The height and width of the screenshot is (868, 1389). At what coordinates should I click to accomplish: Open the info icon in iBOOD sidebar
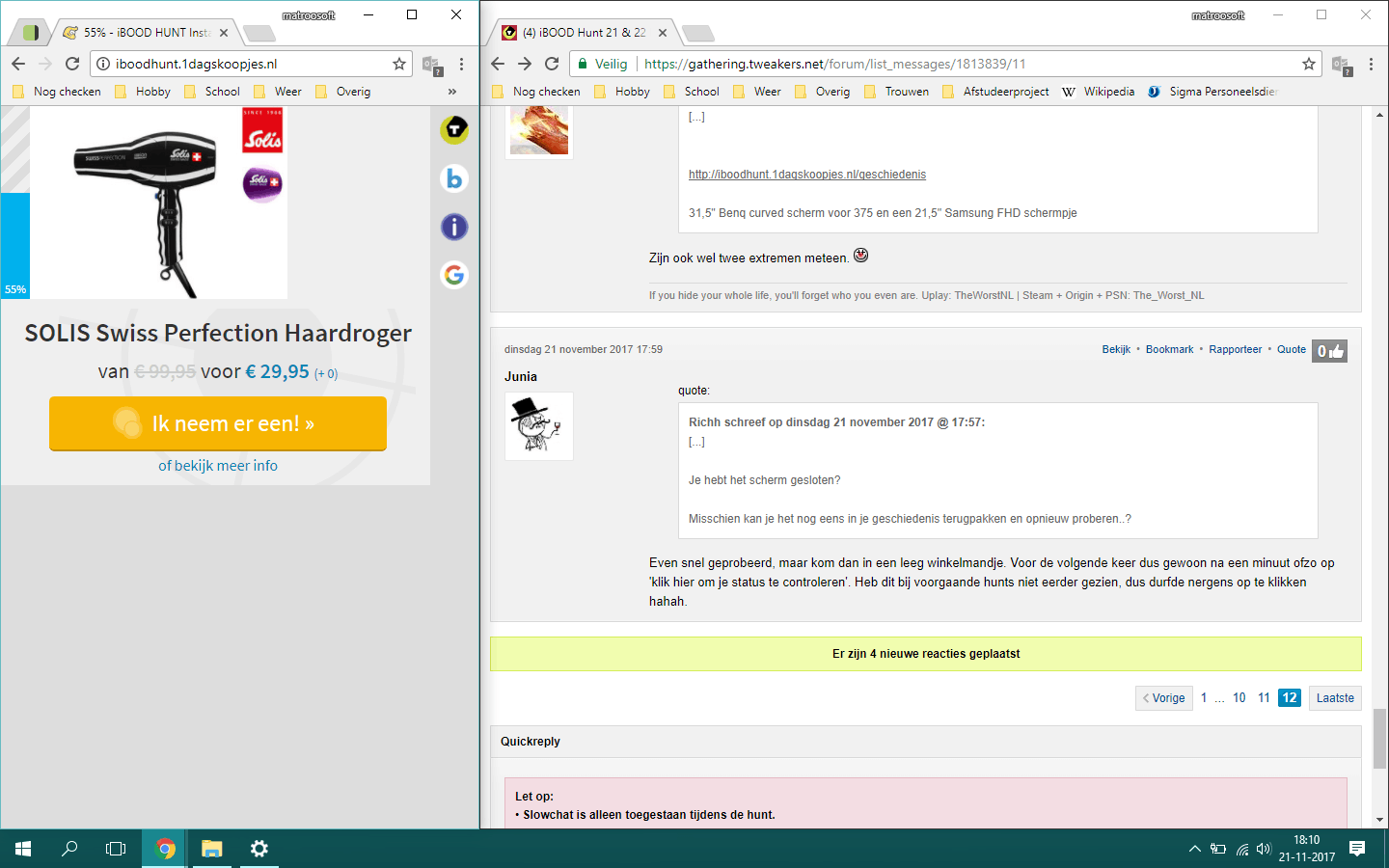pos(454,227)
